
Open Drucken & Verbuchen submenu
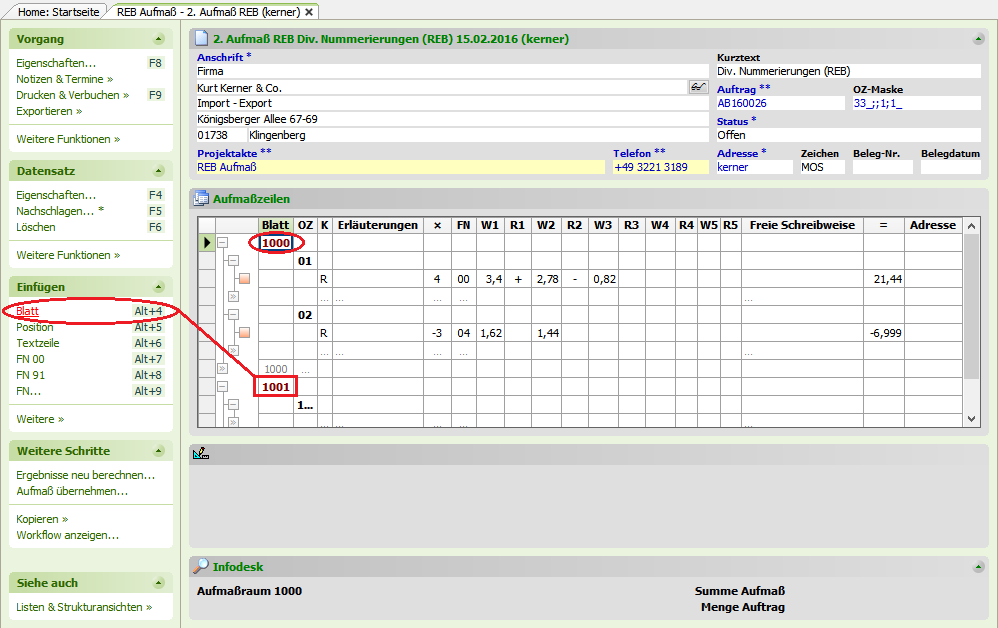(72, 95)
